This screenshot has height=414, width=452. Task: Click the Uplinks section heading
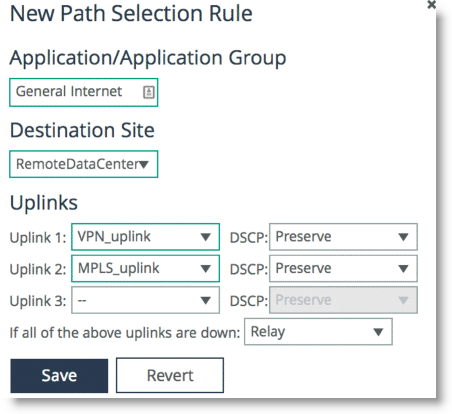tap(44, 203)
